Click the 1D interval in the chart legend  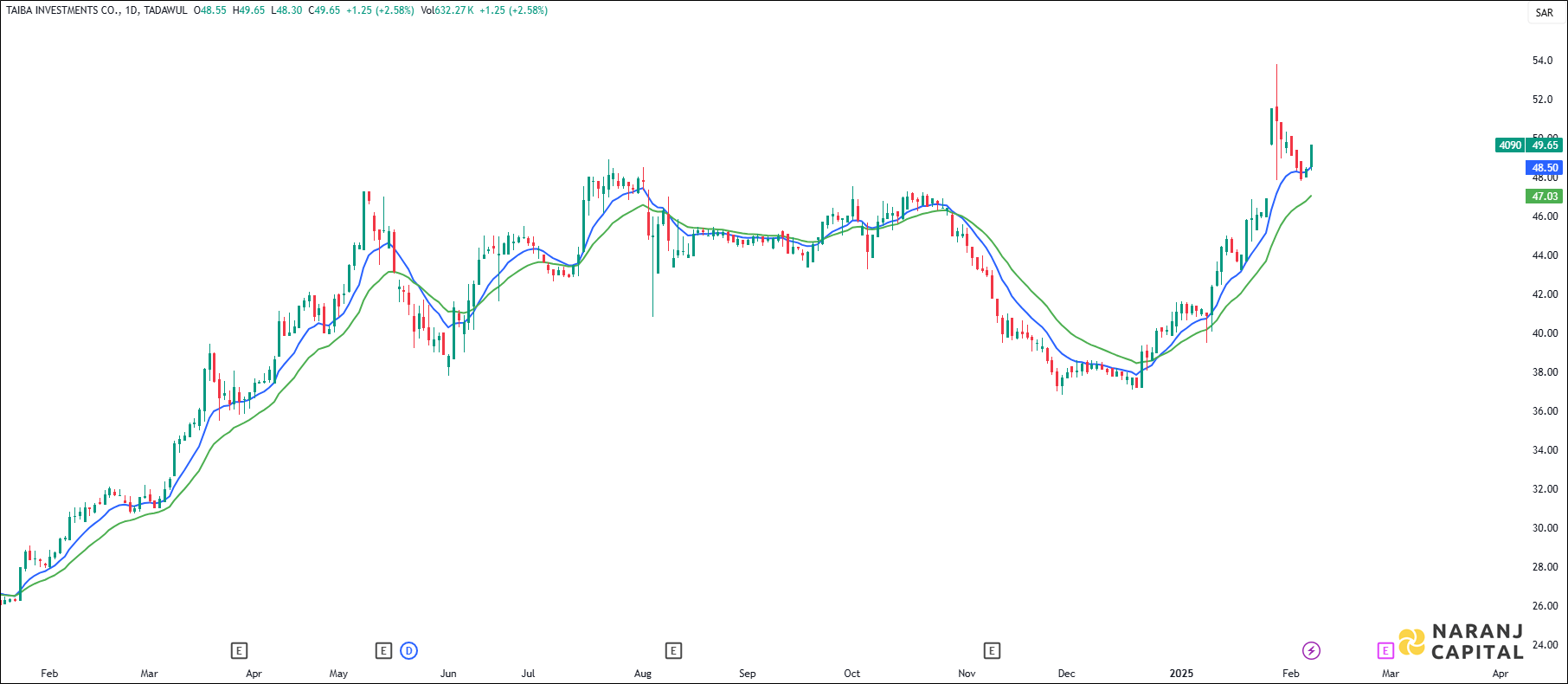[x=132, y=10]
